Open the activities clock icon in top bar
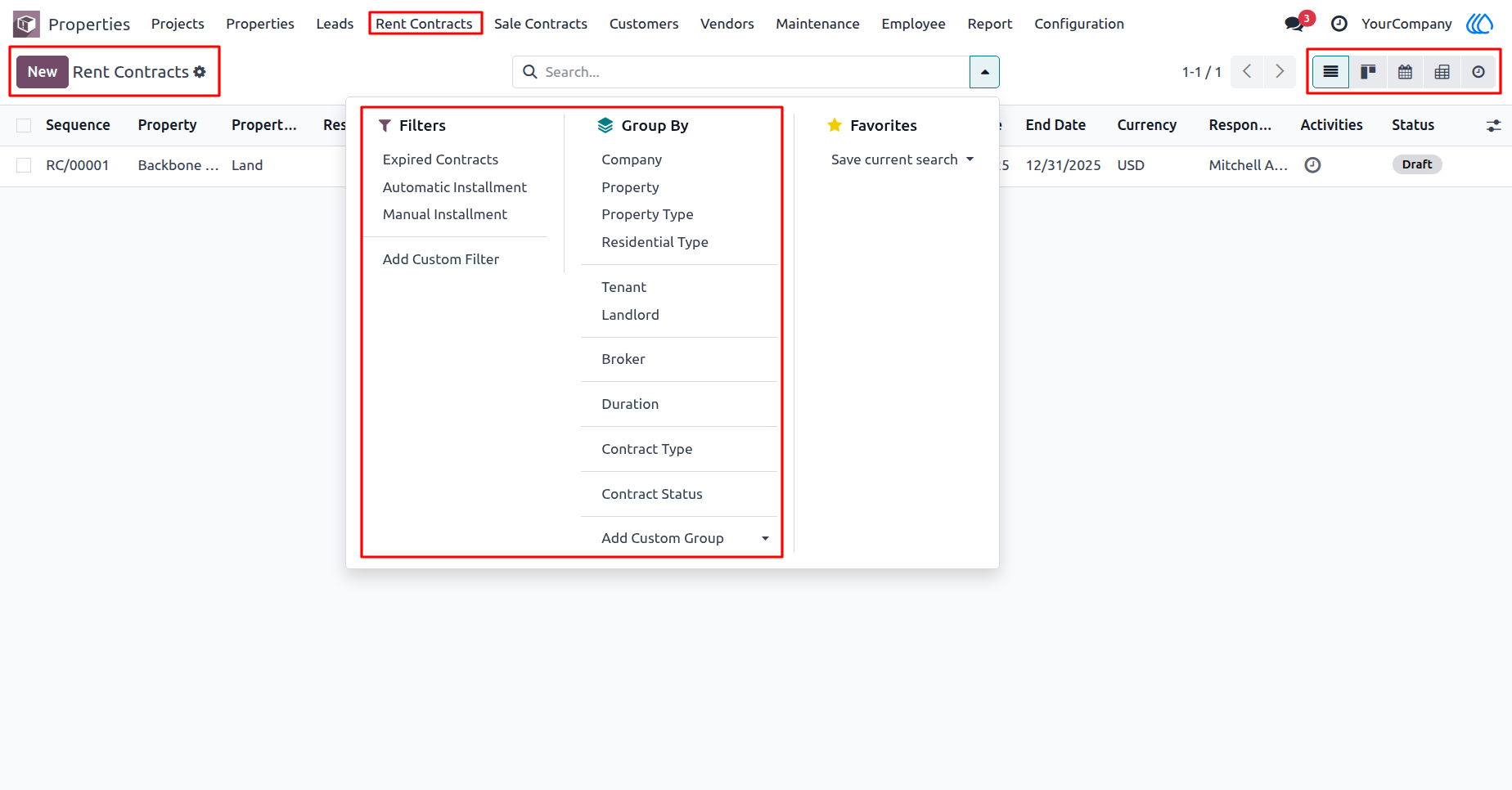The width and height of the screenshot is (1512, 790). coord(1339,24)
